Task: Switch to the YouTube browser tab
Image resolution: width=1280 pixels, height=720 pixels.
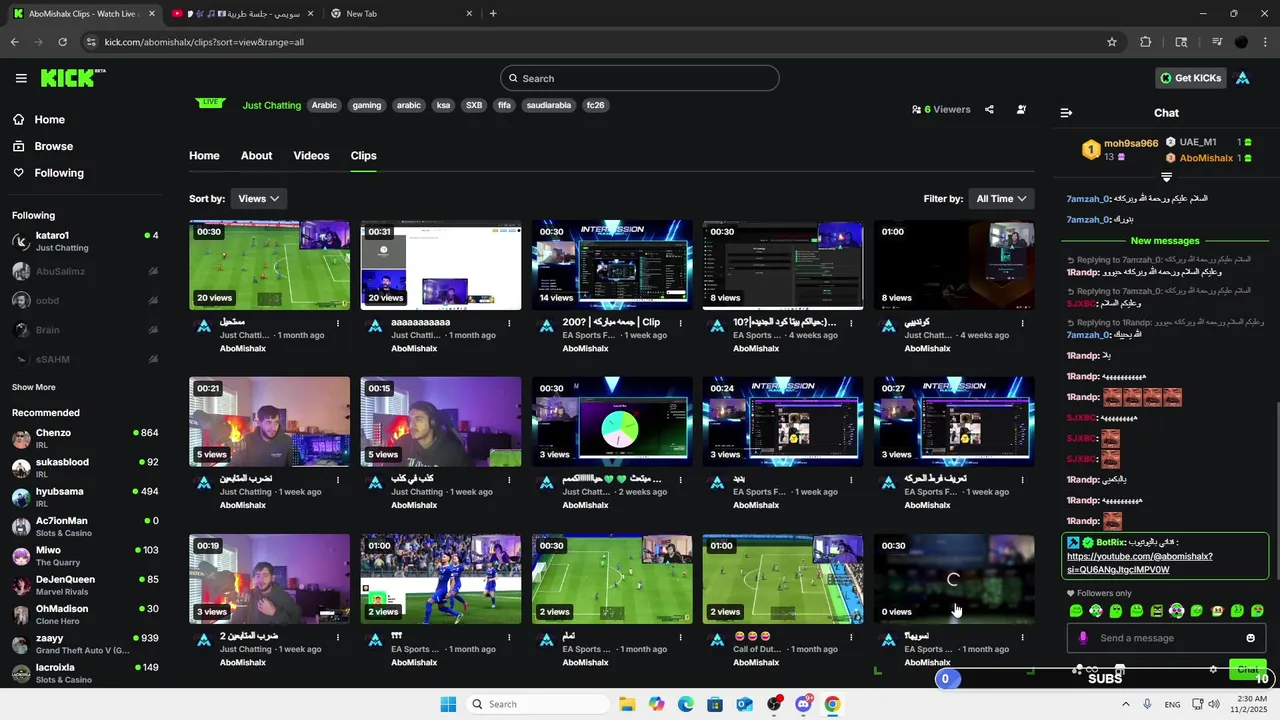Action: (240, 13)
